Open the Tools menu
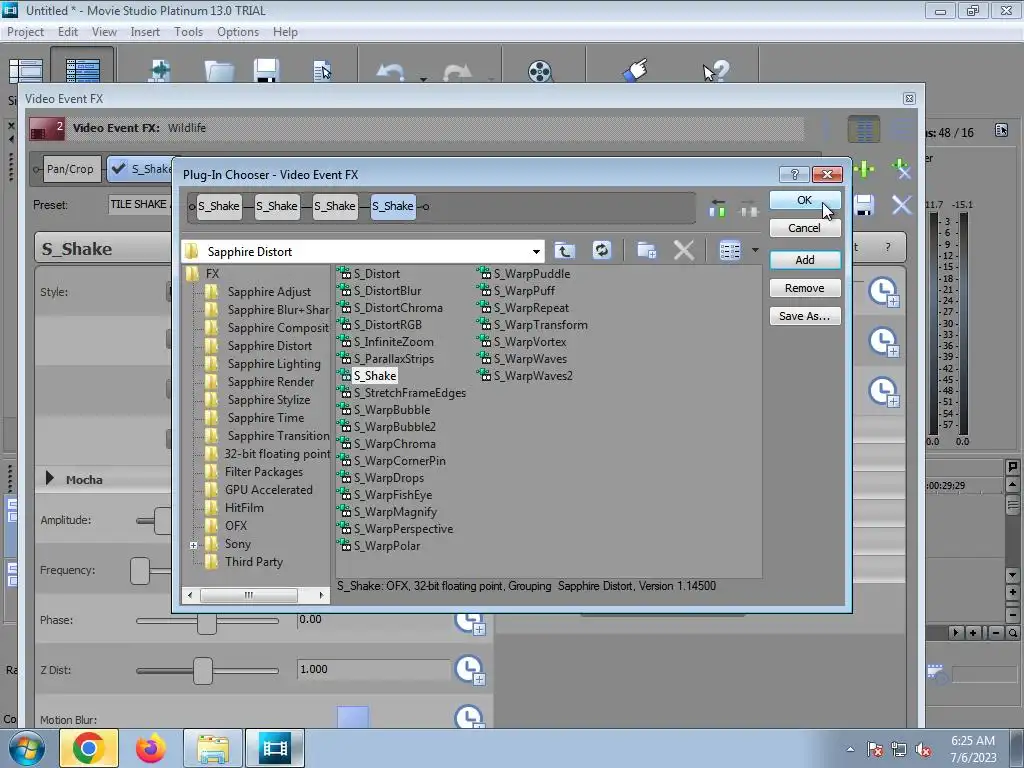 click(x=188, y=31)
